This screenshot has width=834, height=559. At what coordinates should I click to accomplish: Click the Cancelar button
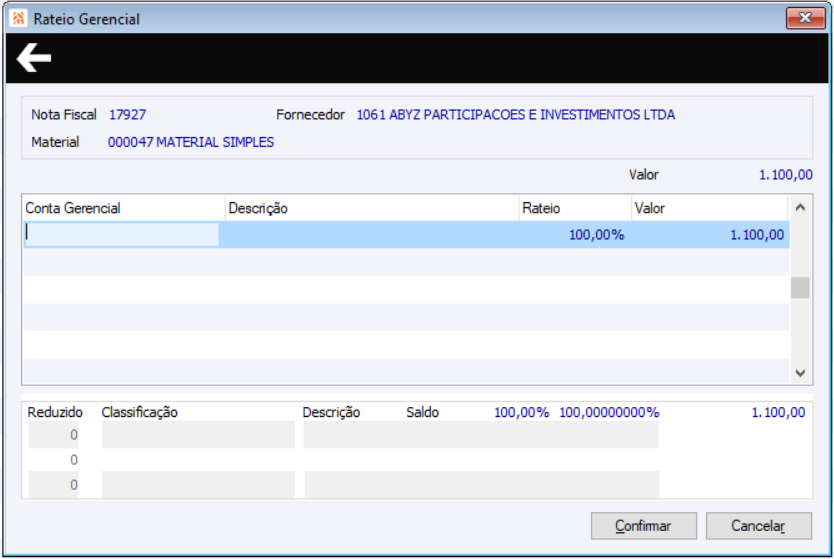tap(758, 525)
